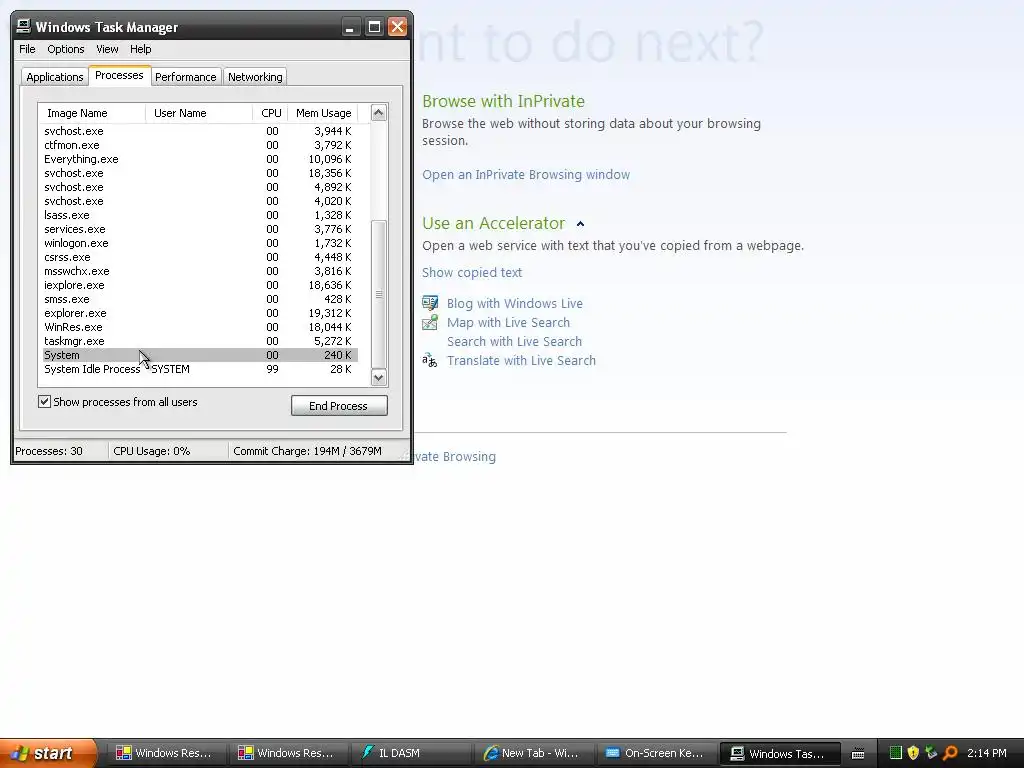
Task: Click Show copied text link
Action: (472, 272)
